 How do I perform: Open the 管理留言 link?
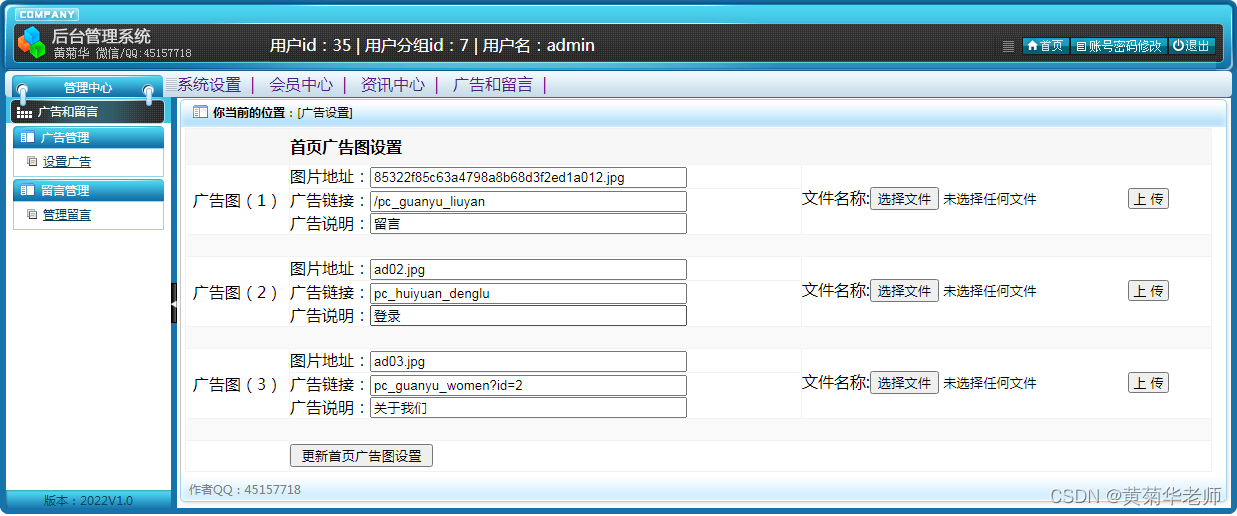coord(67,214)
